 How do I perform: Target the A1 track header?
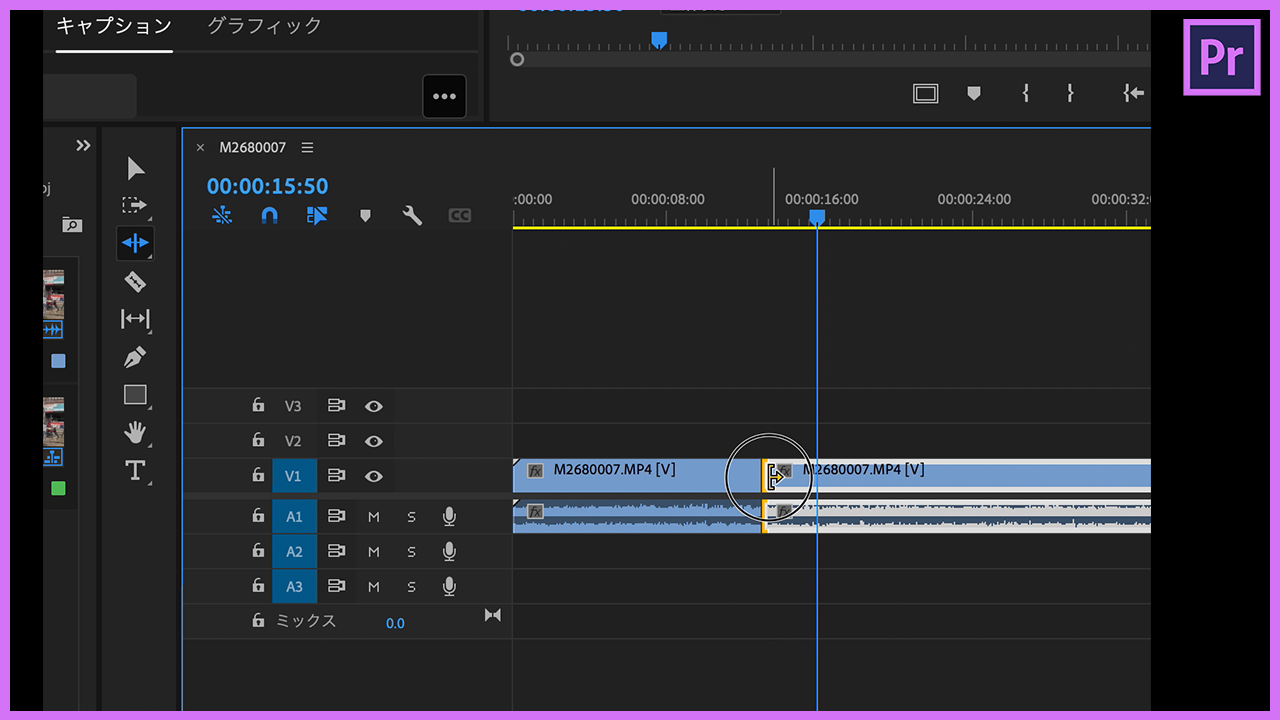[294, 516]
